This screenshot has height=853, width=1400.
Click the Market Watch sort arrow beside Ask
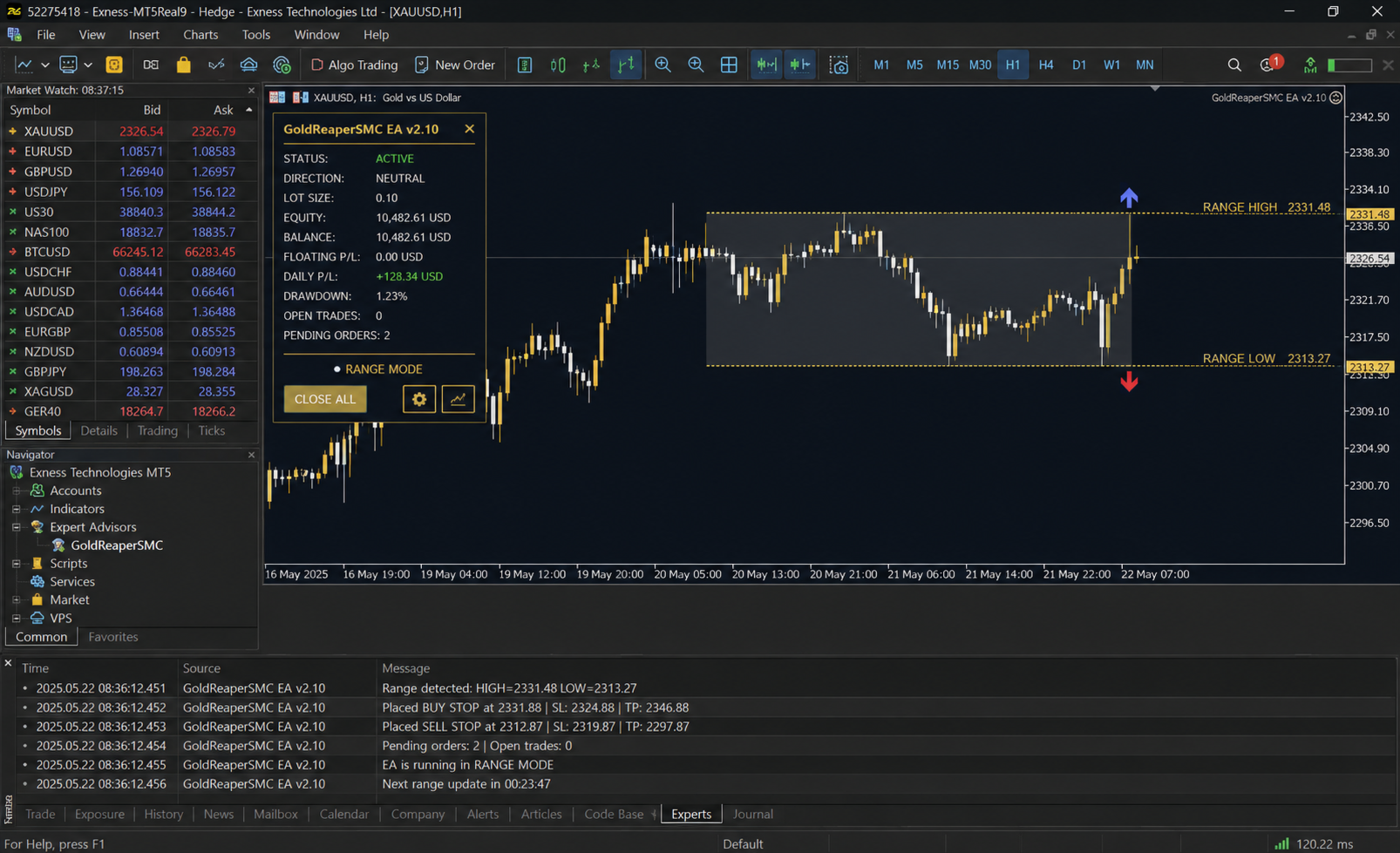249,110
